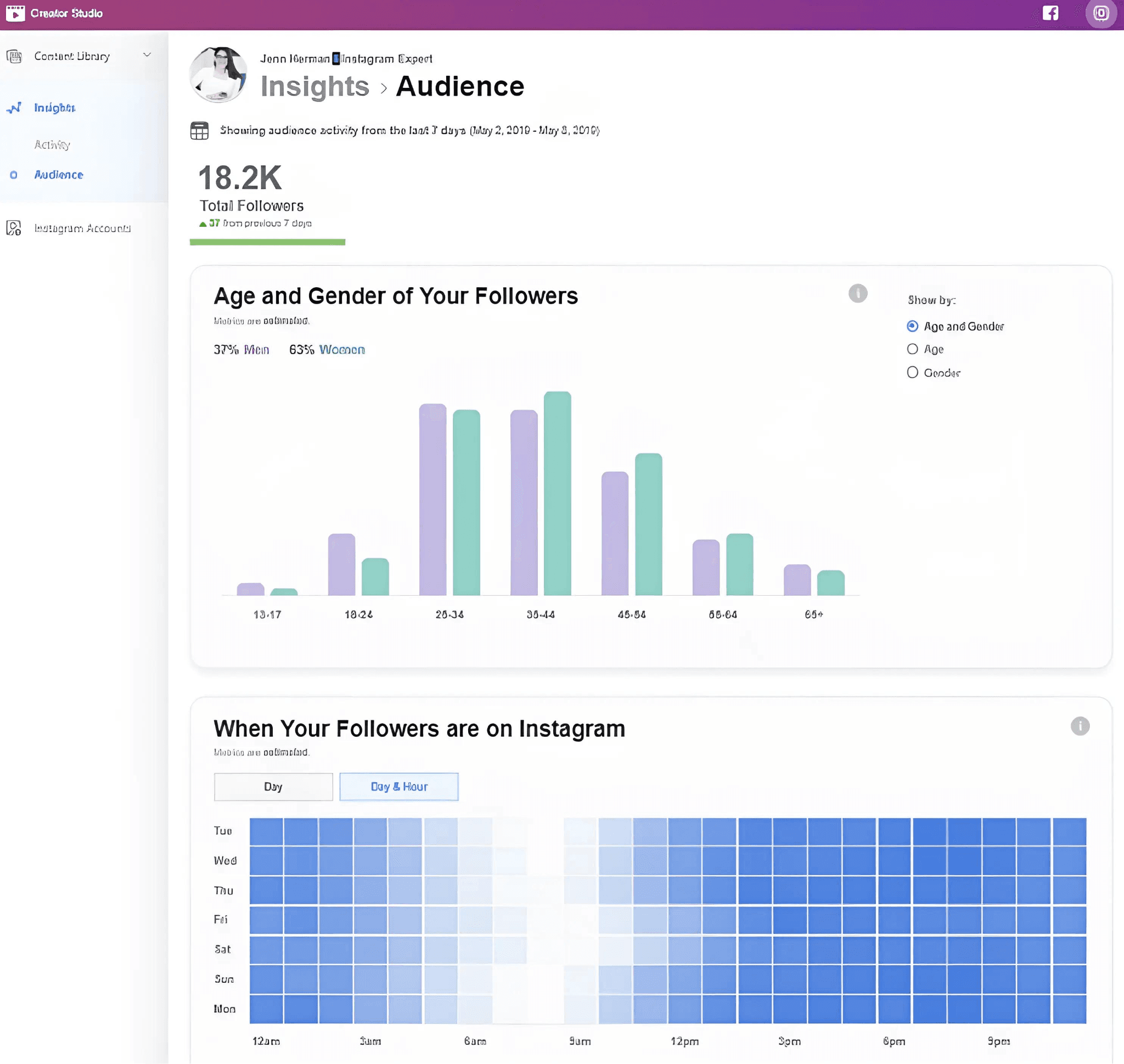1124x1064 pixels.
Task: Open info icon for When Followers section
Action: click(1080, 726)
